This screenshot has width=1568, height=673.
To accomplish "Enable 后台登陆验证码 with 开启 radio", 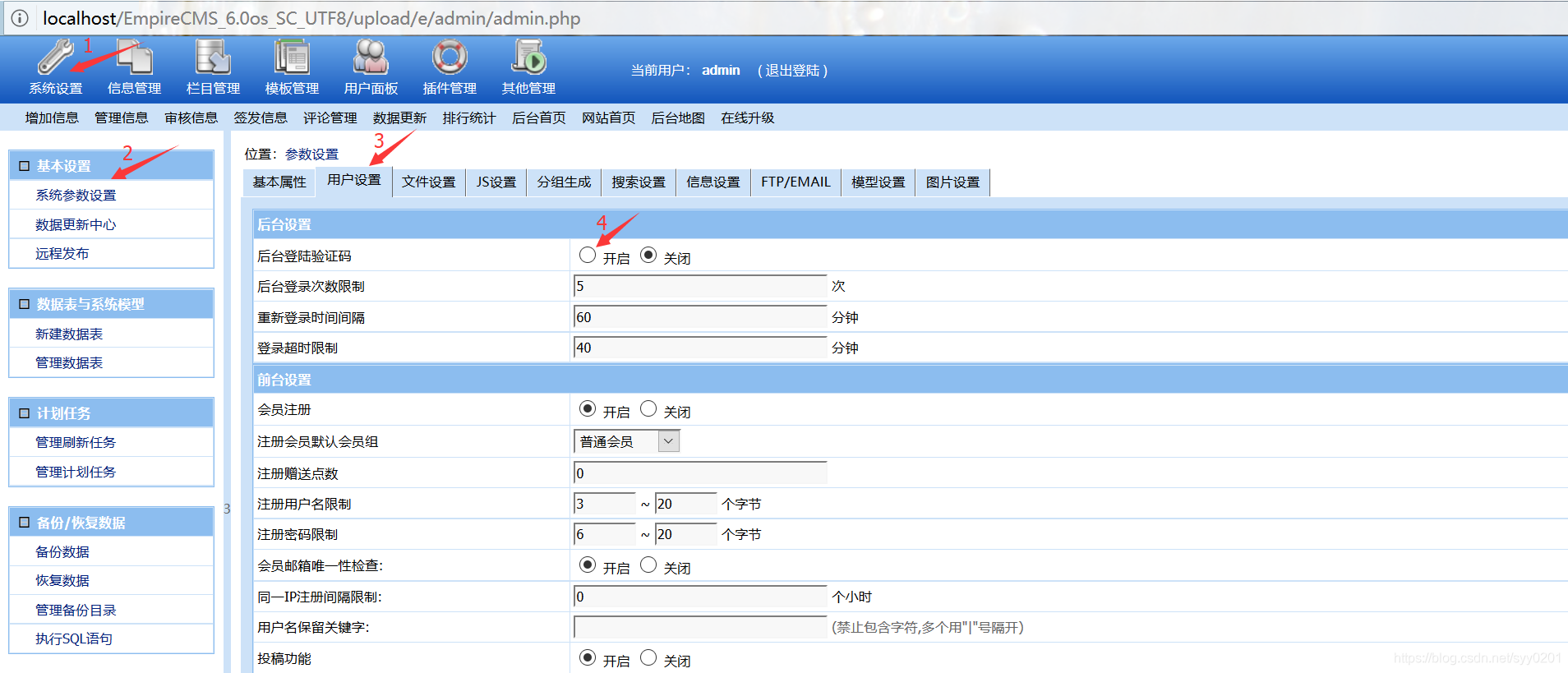I will 587,256.
